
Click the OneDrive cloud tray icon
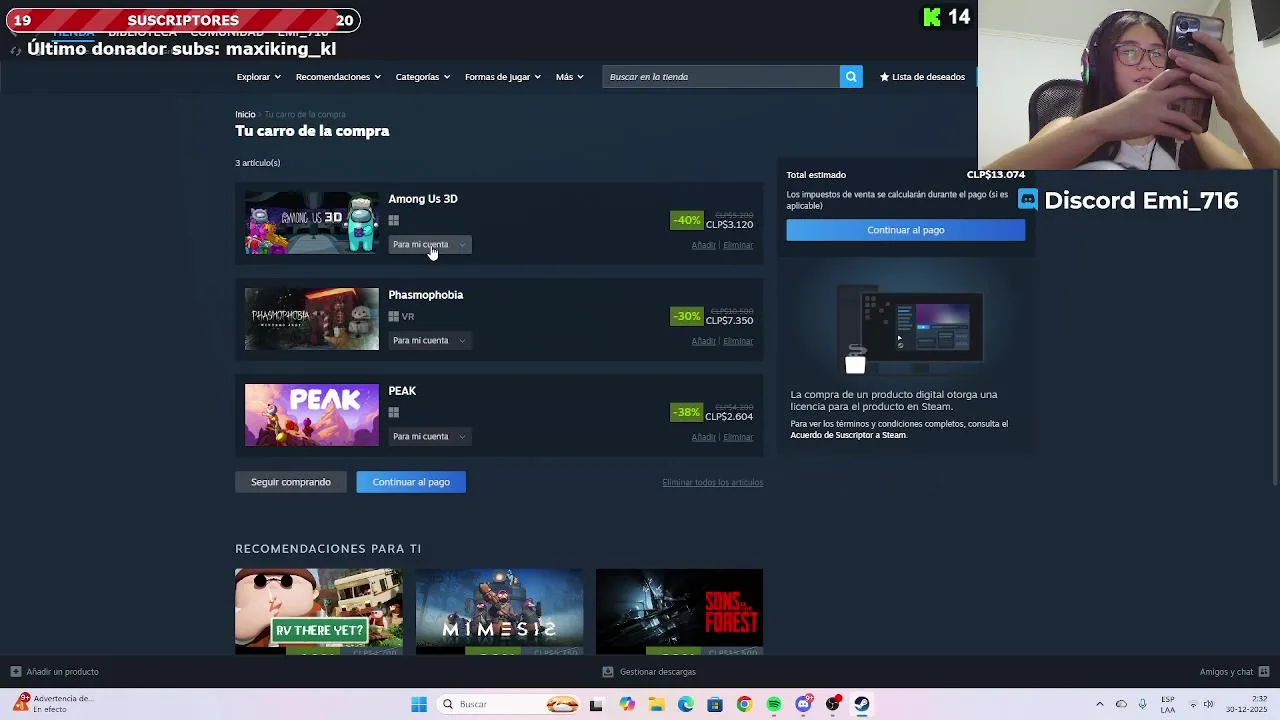[1121, 704]
